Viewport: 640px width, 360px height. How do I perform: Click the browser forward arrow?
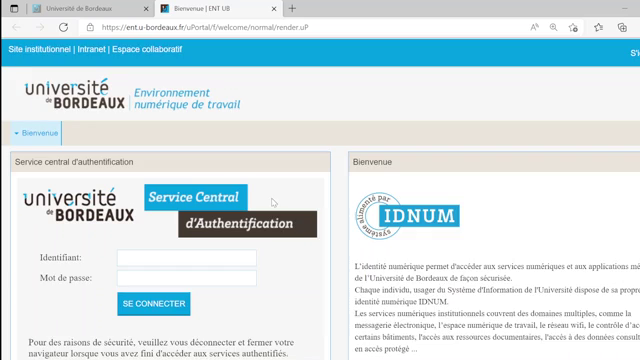click(x=40, y=27)
